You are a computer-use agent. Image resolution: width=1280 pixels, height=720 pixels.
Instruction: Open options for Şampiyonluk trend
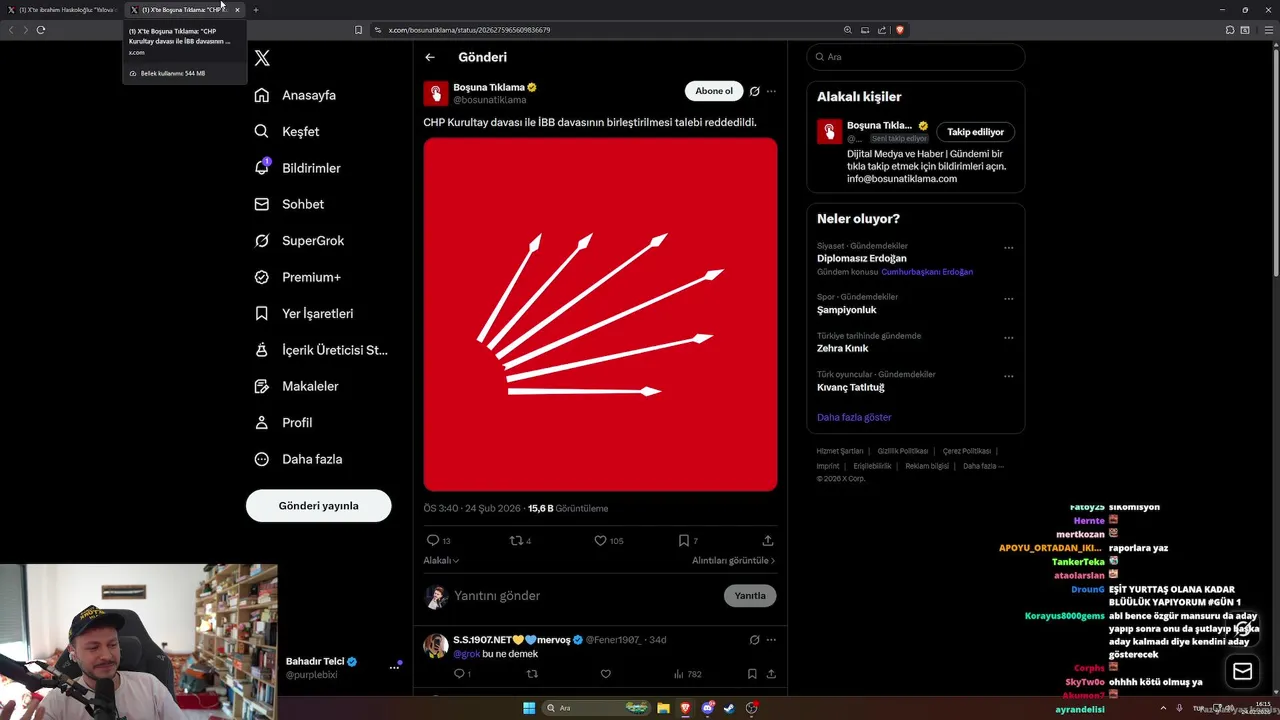click(x=1008, y=299)
